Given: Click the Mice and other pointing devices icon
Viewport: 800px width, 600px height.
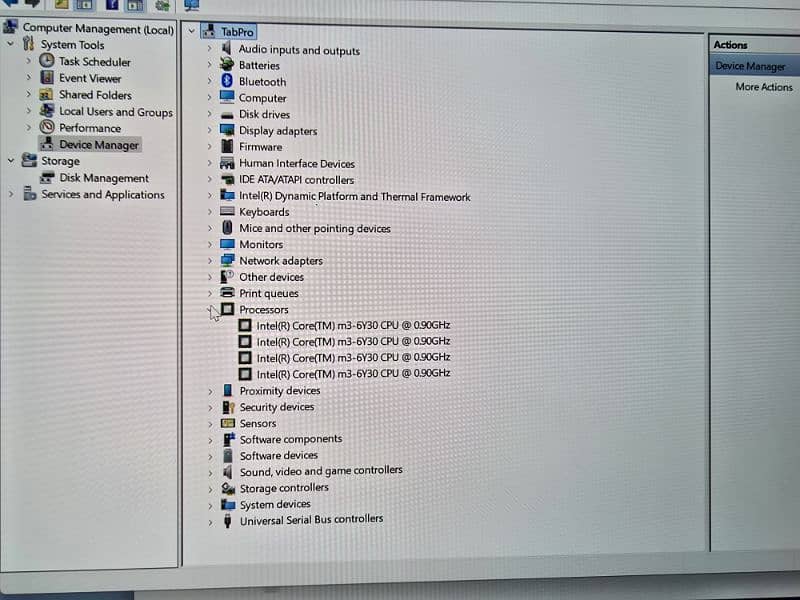Looking at the screenshot, I should [x=227, y=228].
